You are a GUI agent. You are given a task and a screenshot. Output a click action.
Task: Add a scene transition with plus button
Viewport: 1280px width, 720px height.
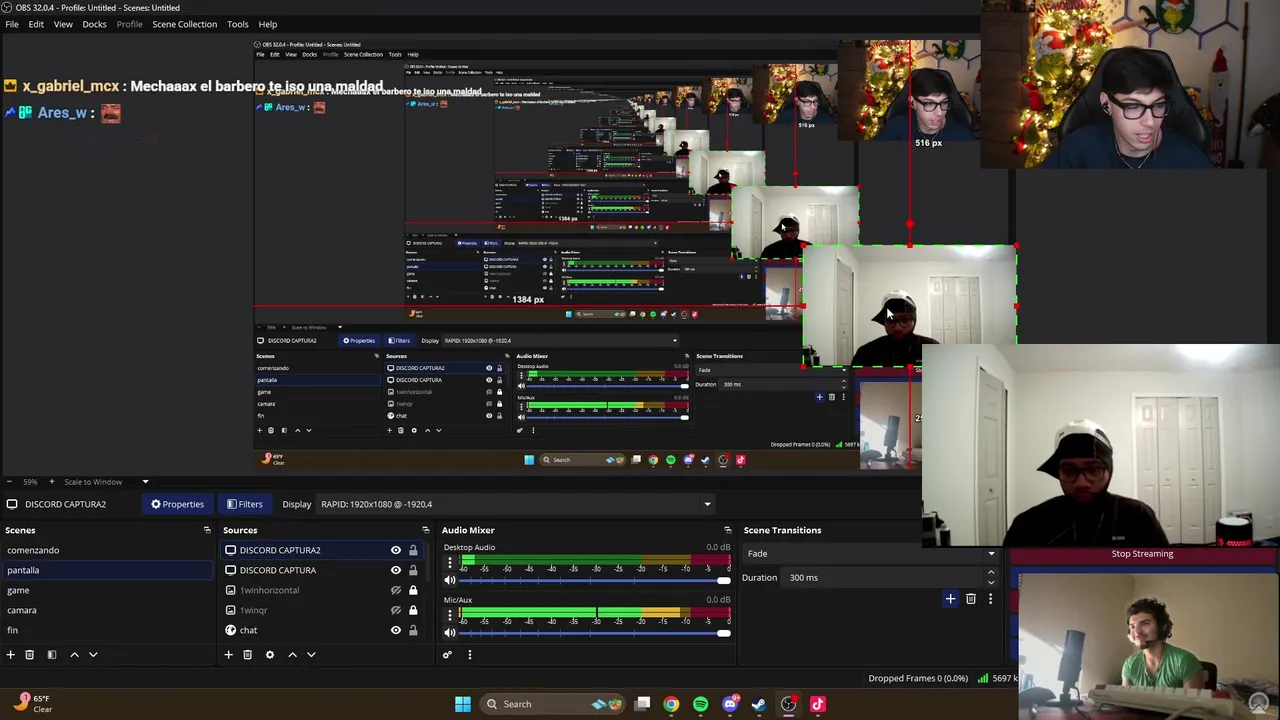950,599
